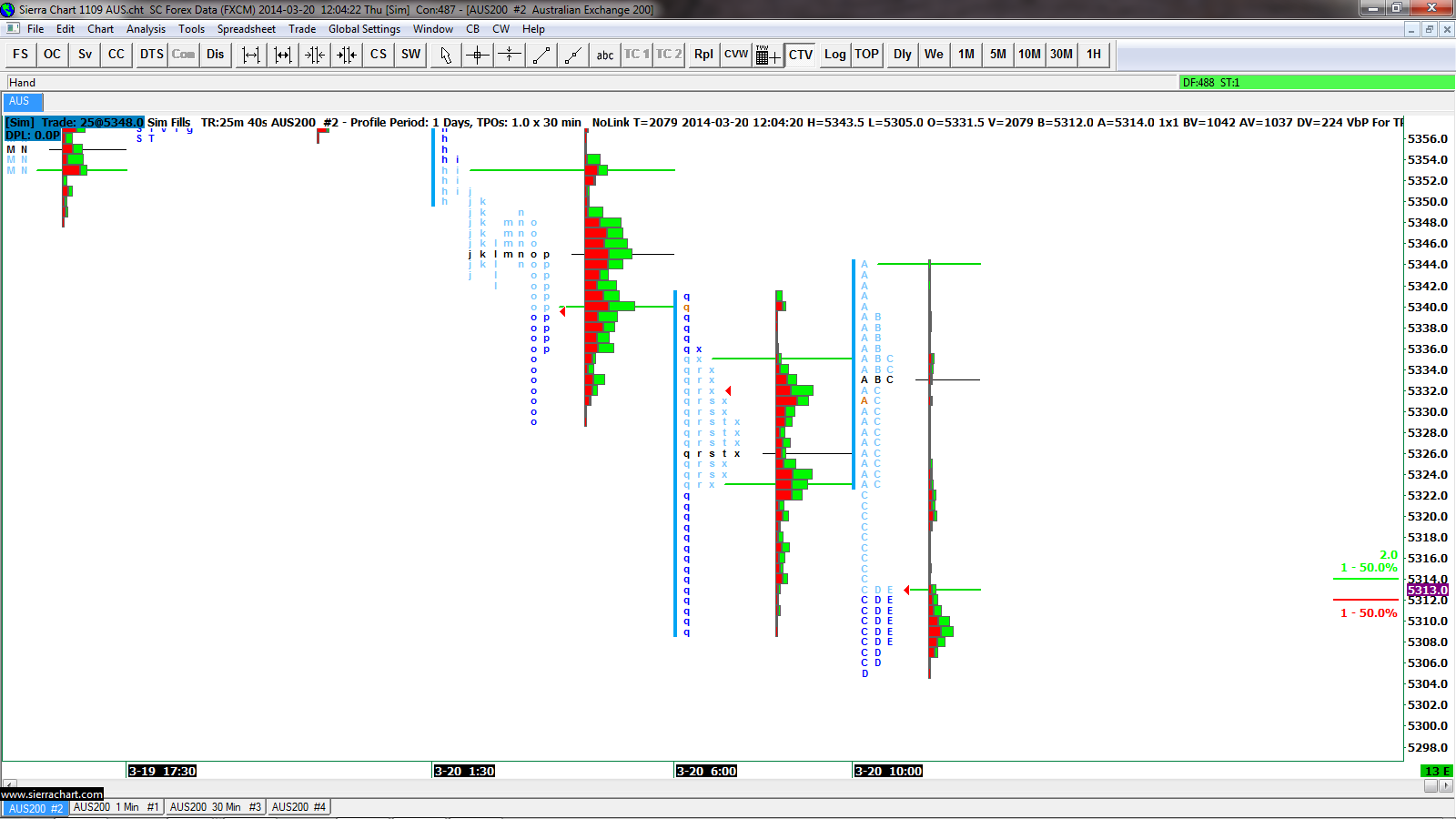Select the AUS chartbook tab

click(x=23, y=102)
